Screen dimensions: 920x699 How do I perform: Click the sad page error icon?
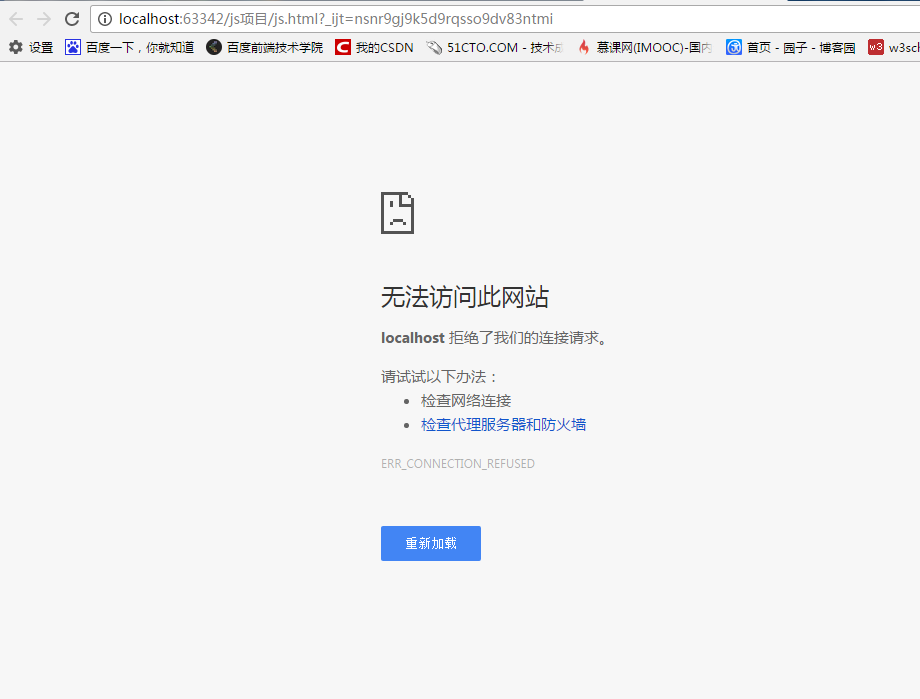pyautogui.click(x=398, y=213)
